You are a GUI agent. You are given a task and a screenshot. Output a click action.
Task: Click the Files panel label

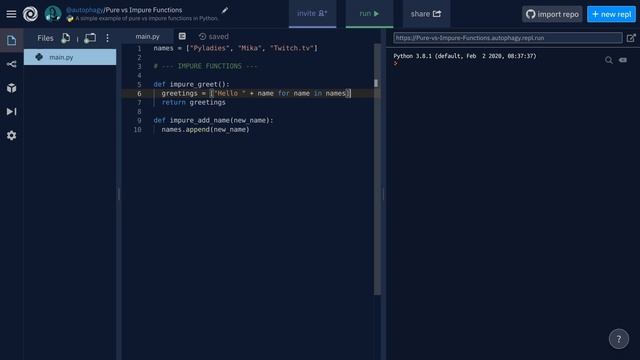(x=45, y=38)
